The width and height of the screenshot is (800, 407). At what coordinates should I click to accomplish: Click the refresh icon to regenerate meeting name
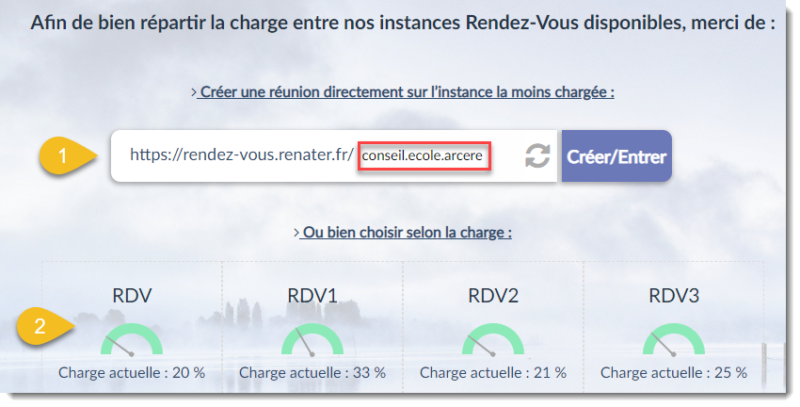point(538,156)
